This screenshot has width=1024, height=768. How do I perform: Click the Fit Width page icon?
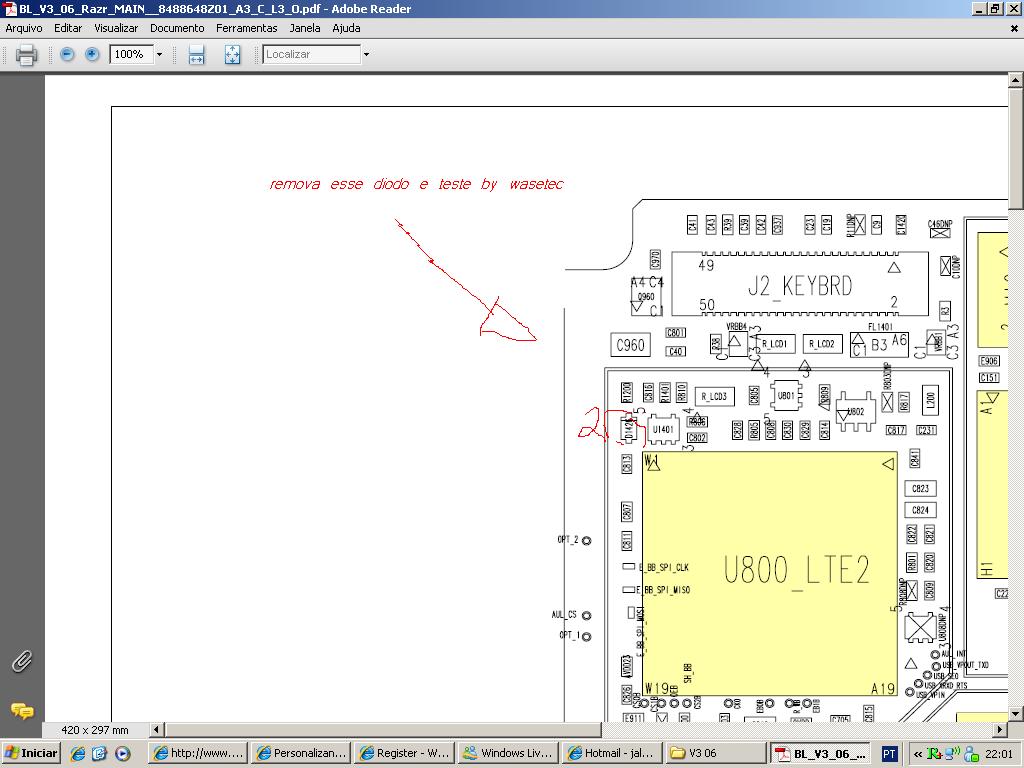point(196,55)
